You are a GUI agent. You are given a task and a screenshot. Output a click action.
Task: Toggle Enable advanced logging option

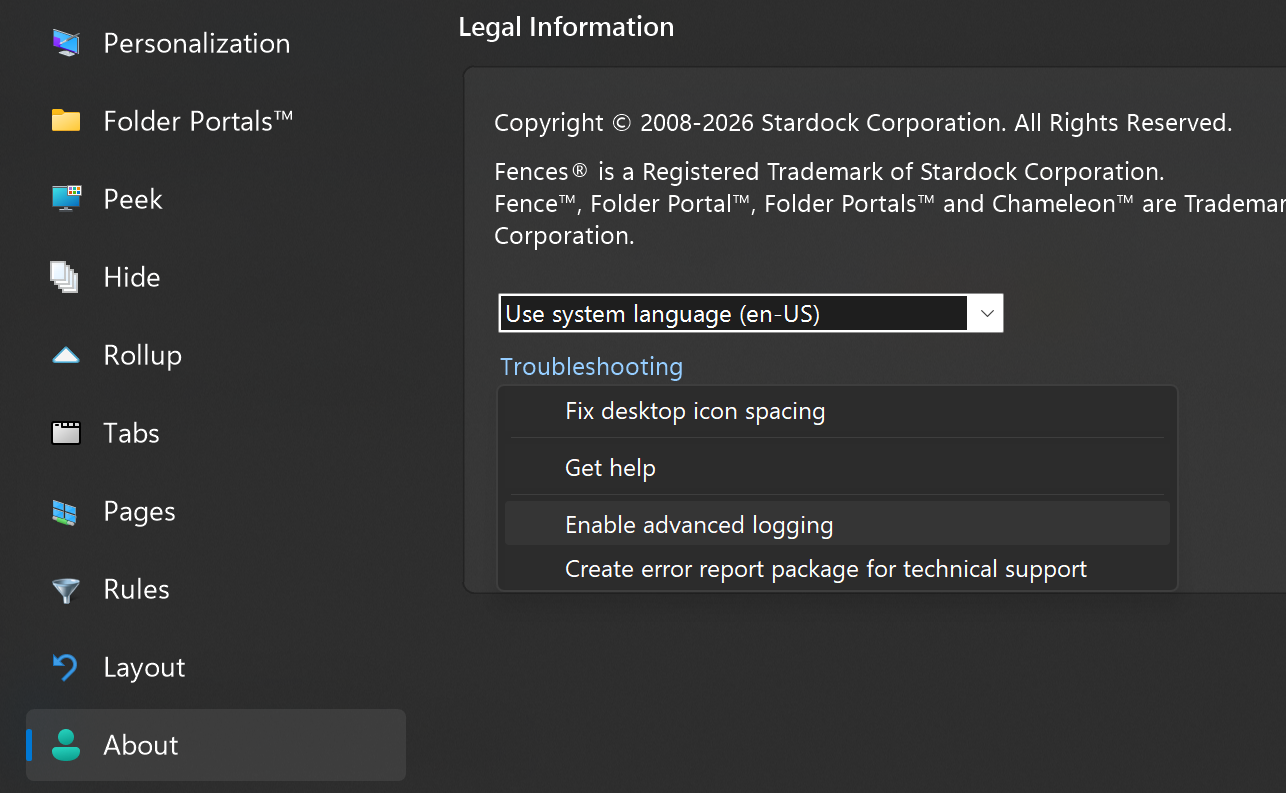click(699, 525)
